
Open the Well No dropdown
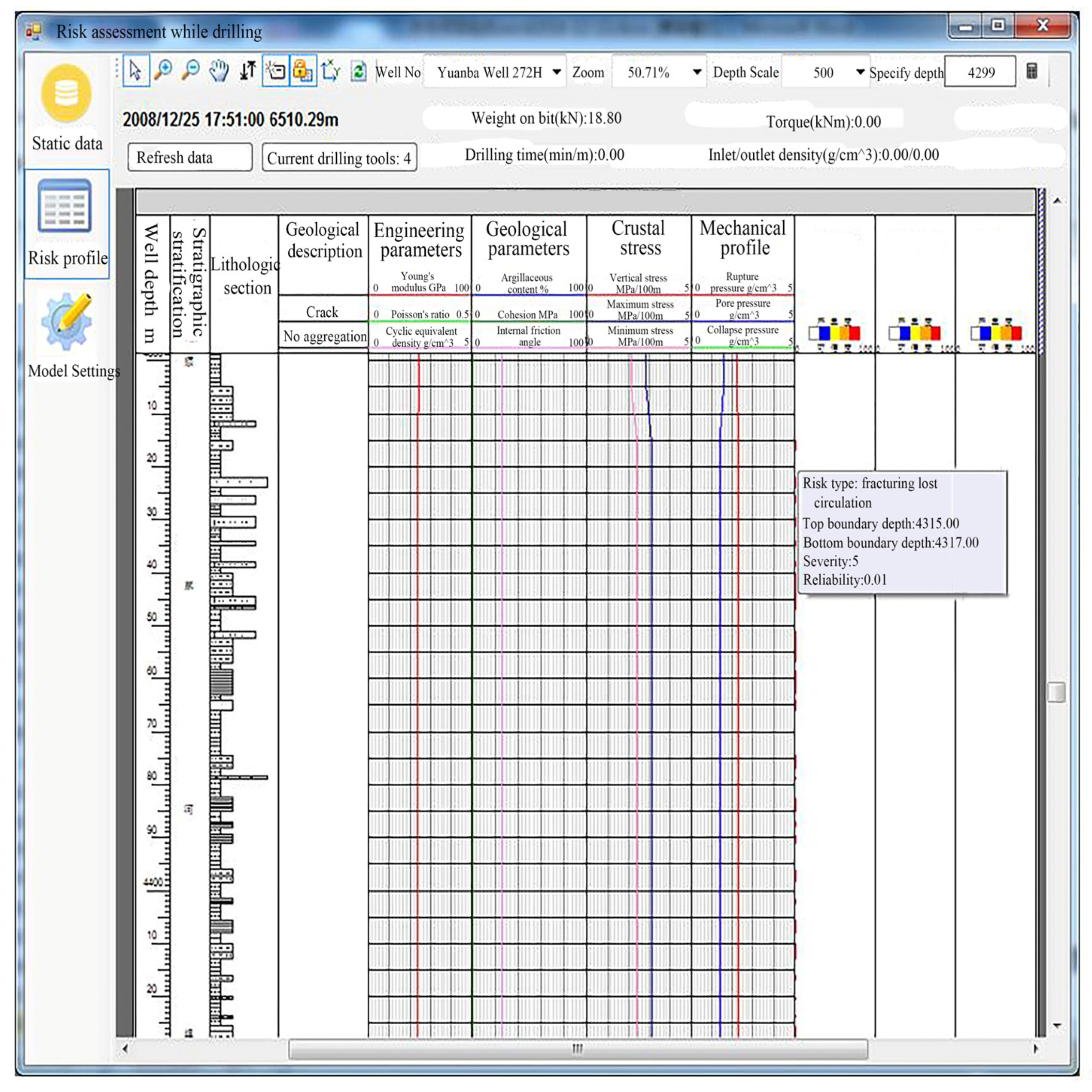click(x=556, y=72)
